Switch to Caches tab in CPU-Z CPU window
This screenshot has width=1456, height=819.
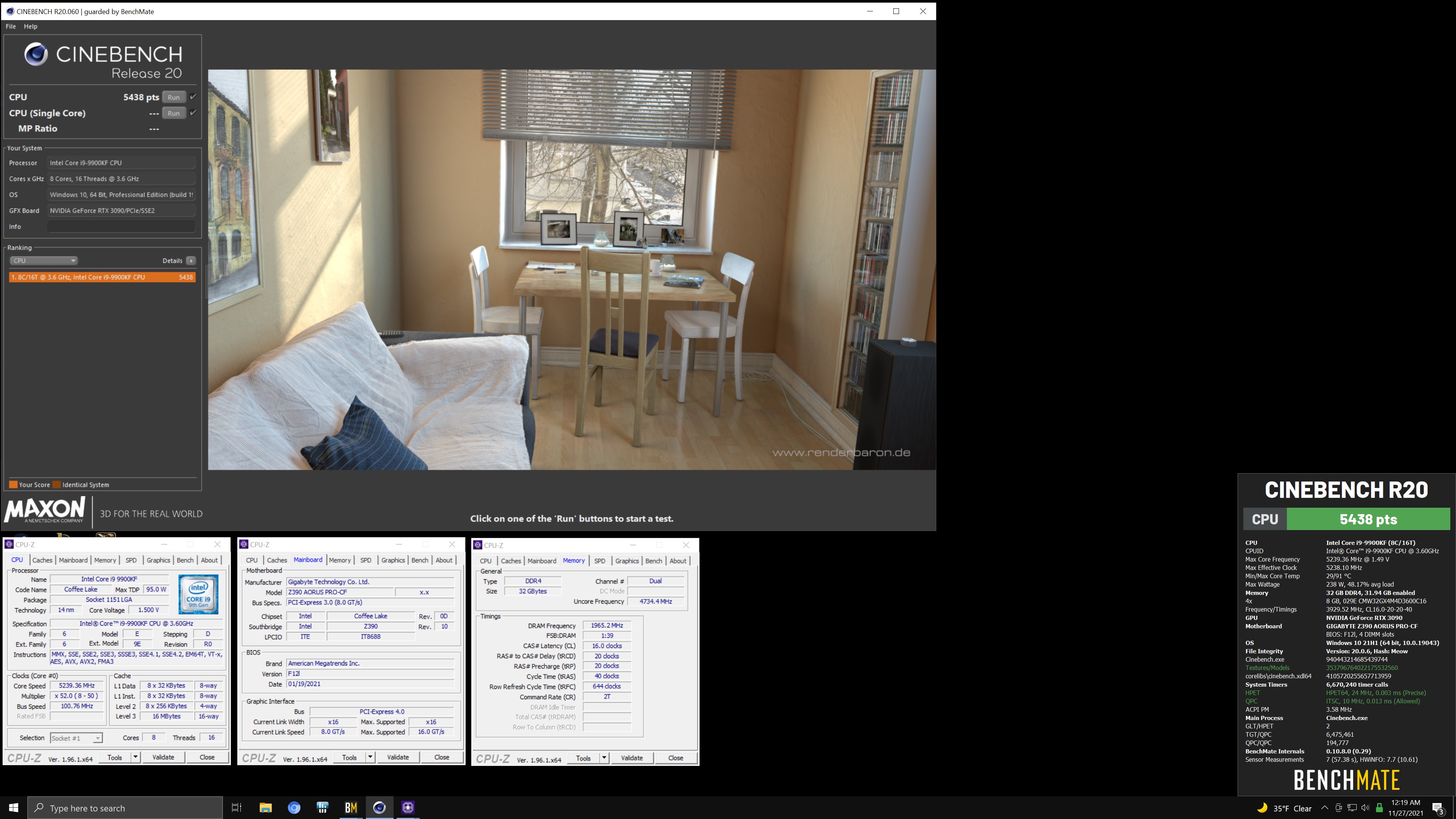(42, 560)
